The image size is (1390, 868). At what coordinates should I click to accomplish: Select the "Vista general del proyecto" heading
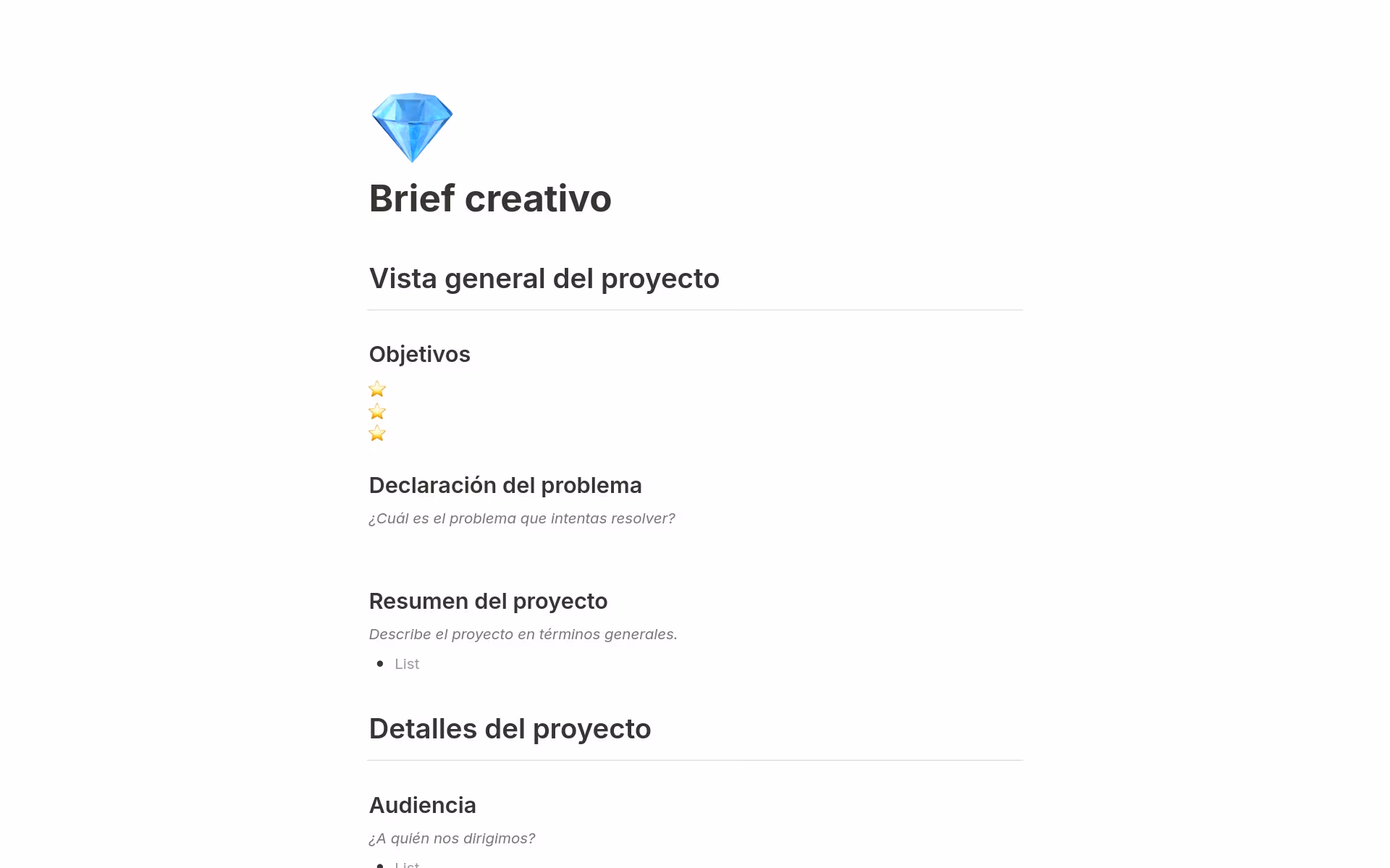(544, 279)
